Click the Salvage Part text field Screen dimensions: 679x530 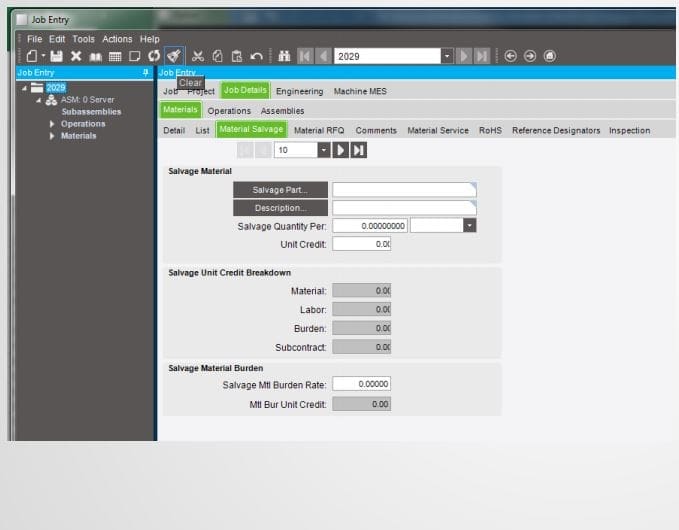[404, 190]
